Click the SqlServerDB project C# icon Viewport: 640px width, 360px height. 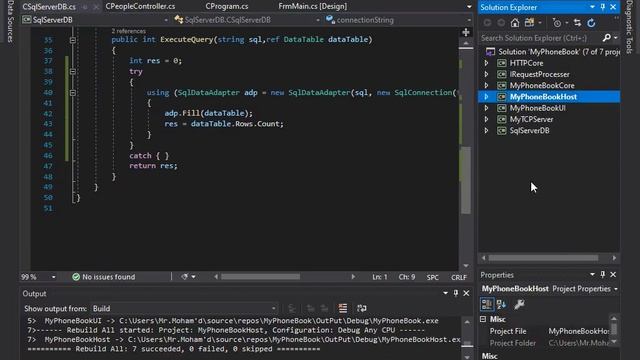click(x=502, y=131)
